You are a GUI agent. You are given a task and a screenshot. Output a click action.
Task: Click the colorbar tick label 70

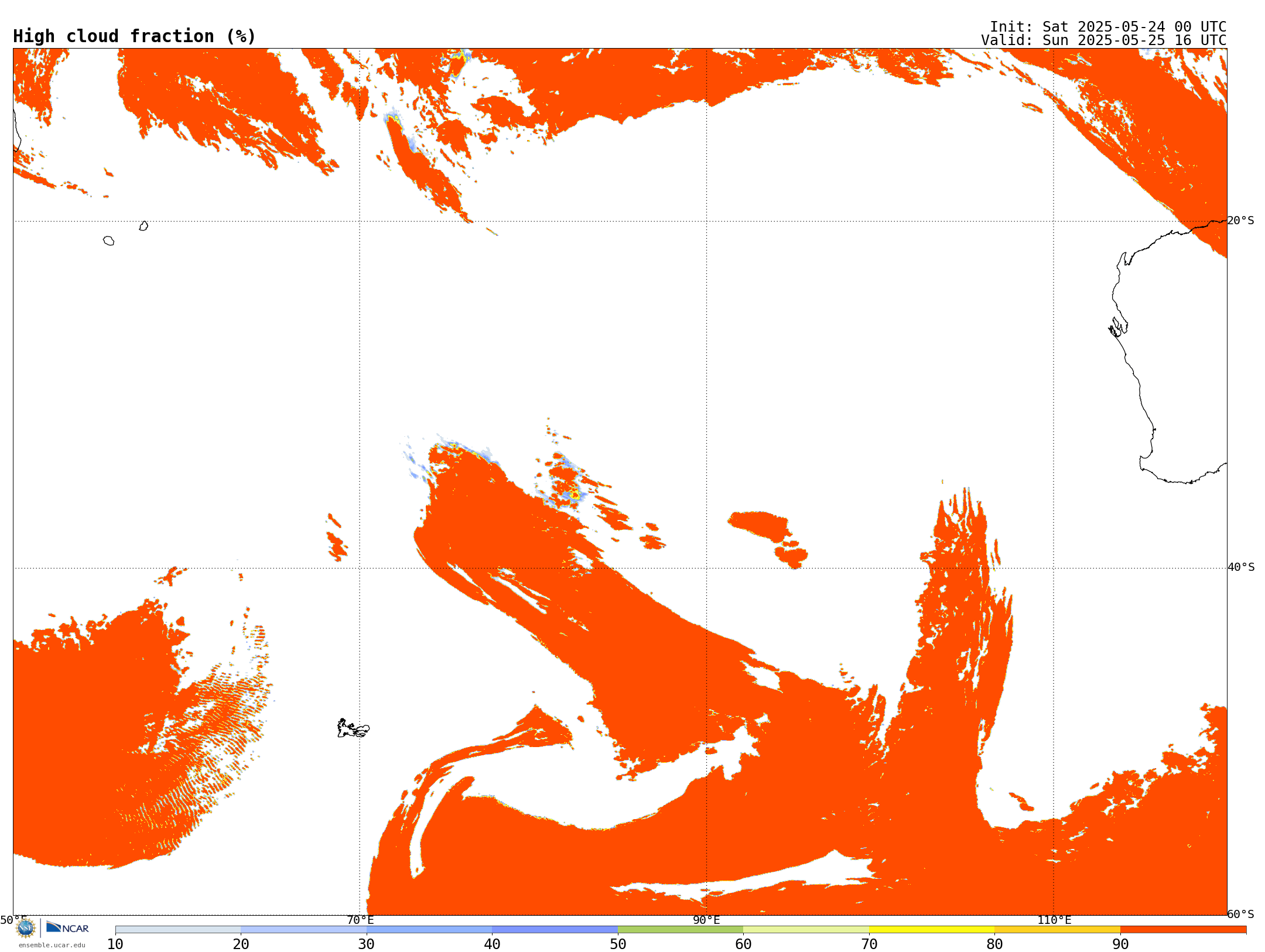[869, 944]
